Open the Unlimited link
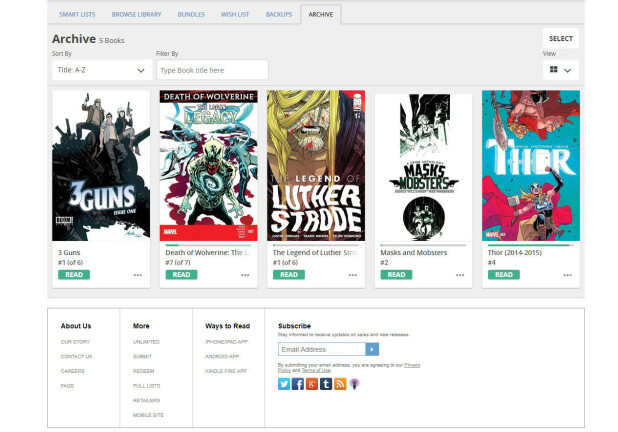 146,342
